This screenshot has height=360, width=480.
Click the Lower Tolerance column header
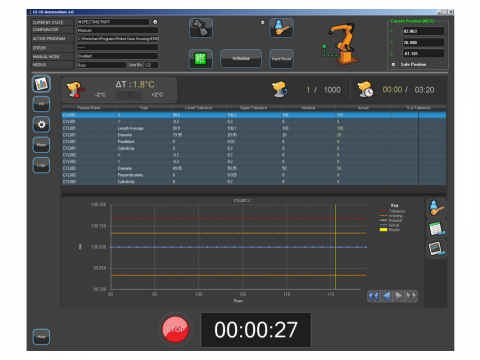[x=199, y=108]
